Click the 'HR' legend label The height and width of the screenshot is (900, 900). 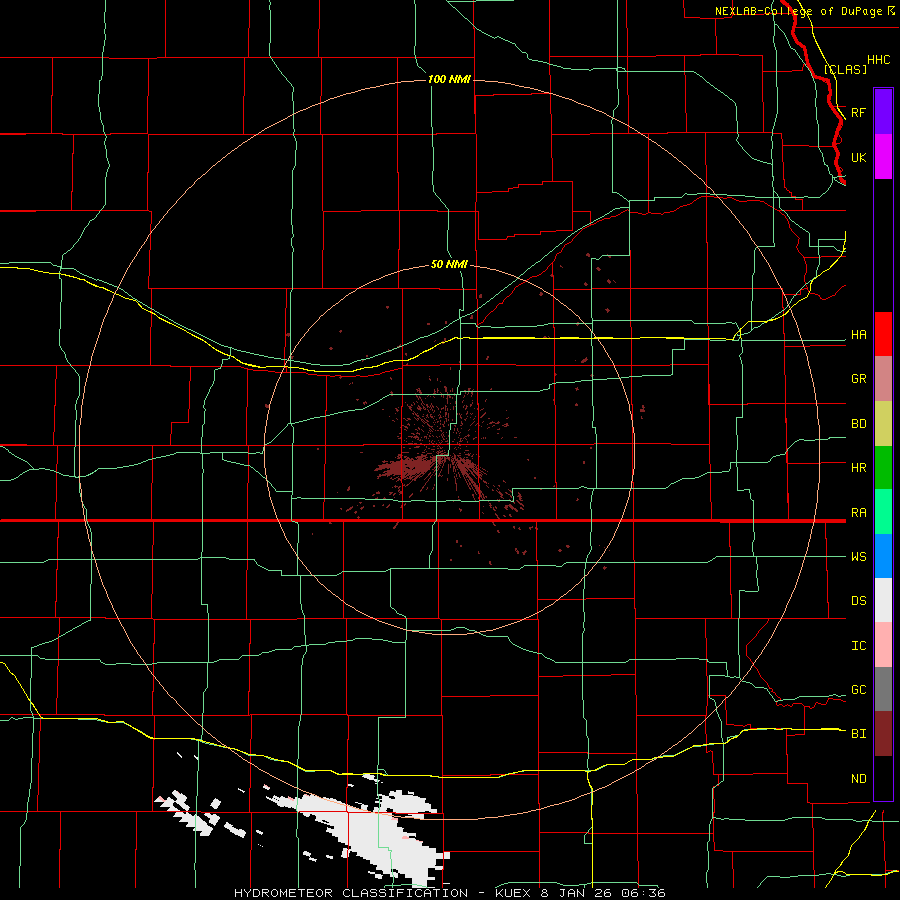tap(858, 468)
